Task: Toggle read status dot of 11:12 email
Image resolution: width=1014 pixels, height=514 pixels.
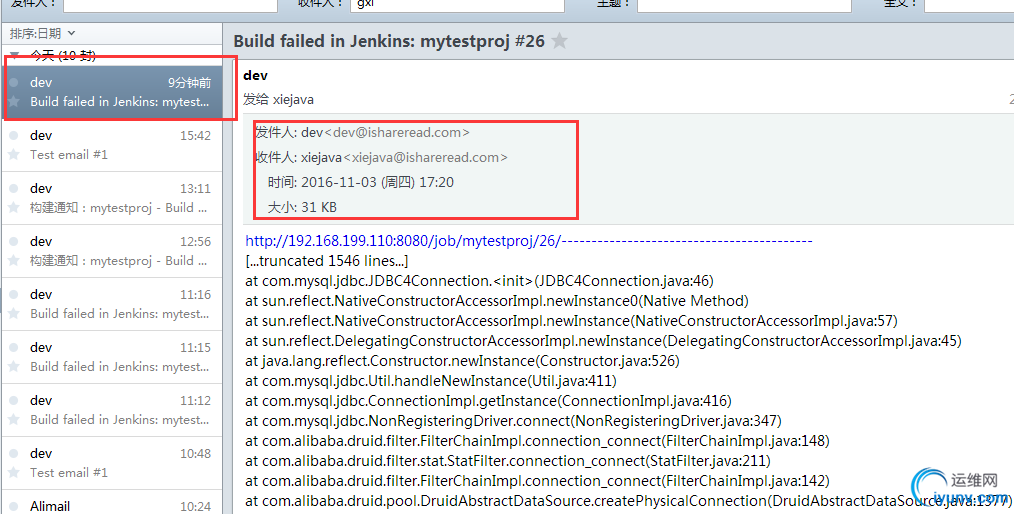Action: (14, 400)
